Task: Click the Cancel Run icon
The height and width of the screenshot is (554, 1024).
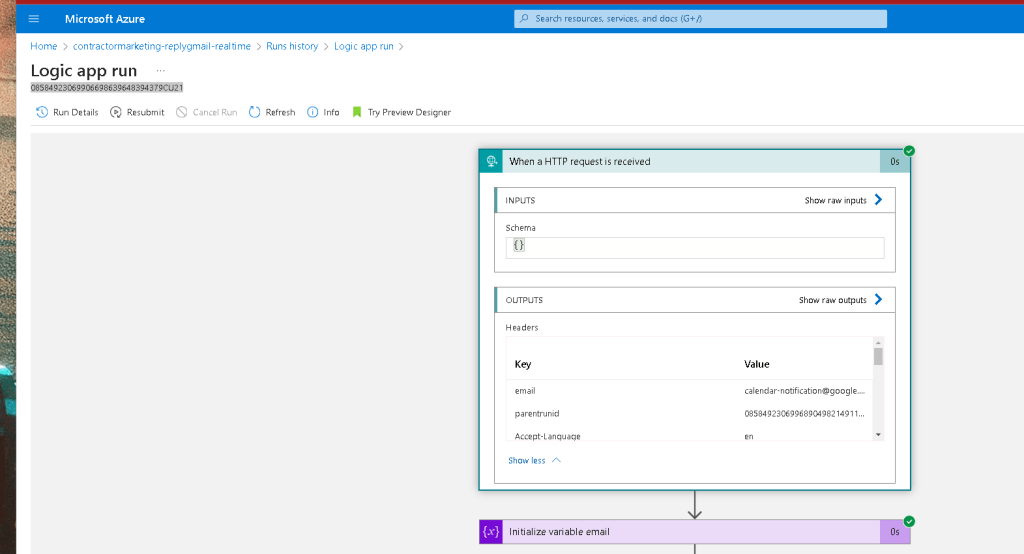Action: (x=182, y=112)
